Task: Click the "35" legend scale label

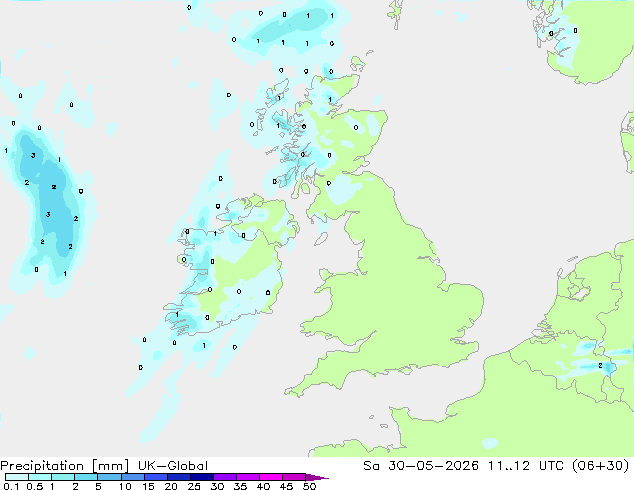Action: 240,486
